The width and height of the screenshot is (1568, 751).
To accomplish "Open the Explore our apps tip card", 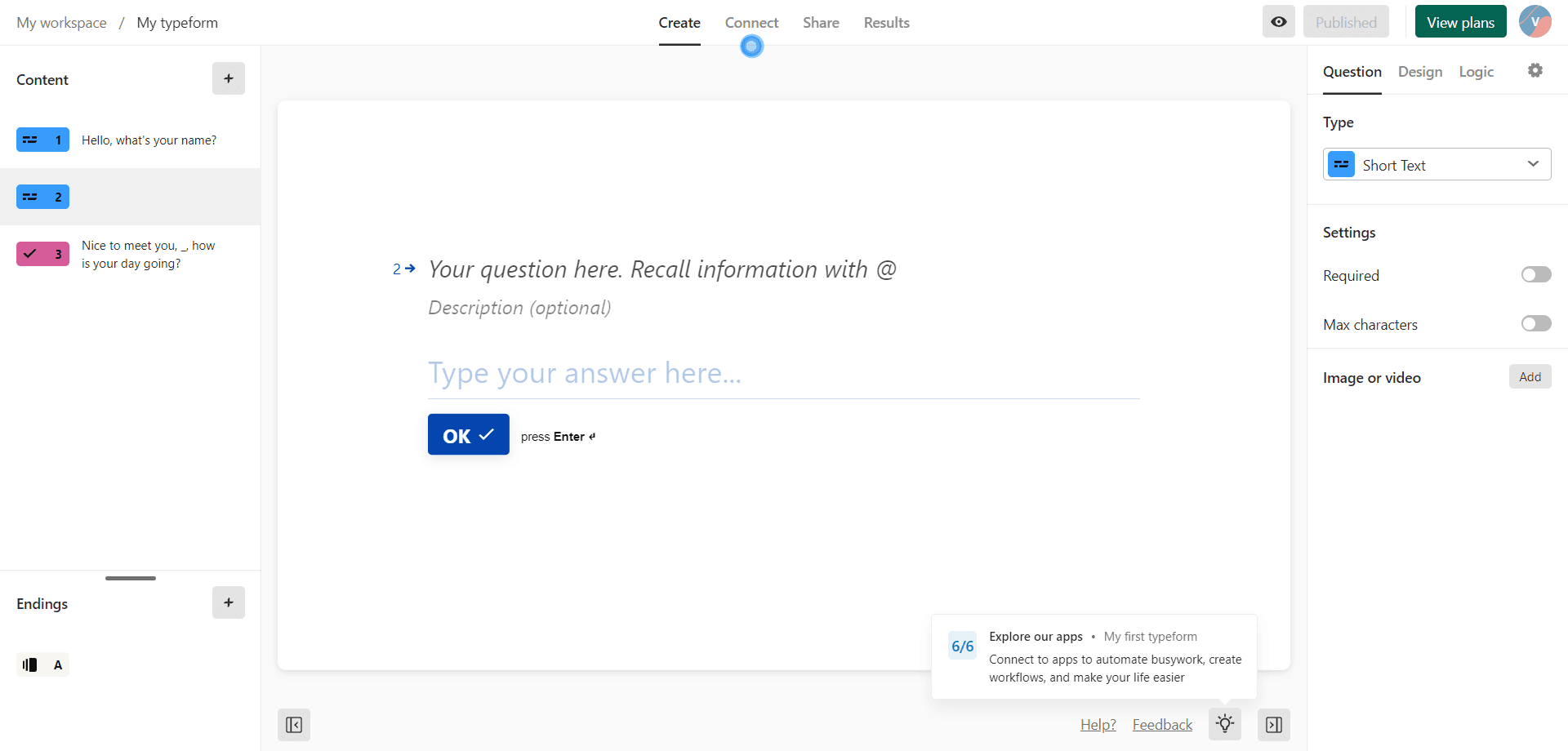I will pyautogui.click(x=1094, y=656).
